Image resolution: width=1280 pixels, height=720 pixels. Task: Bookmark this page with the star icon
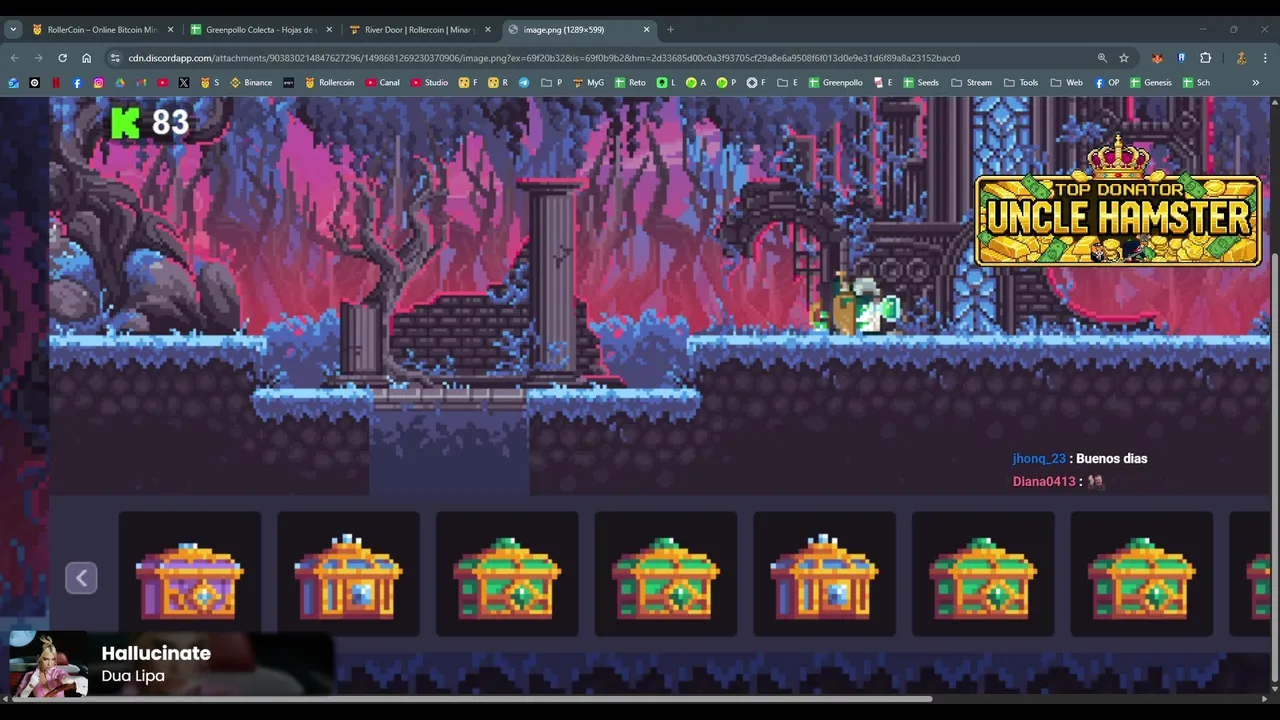(1124, 58)
